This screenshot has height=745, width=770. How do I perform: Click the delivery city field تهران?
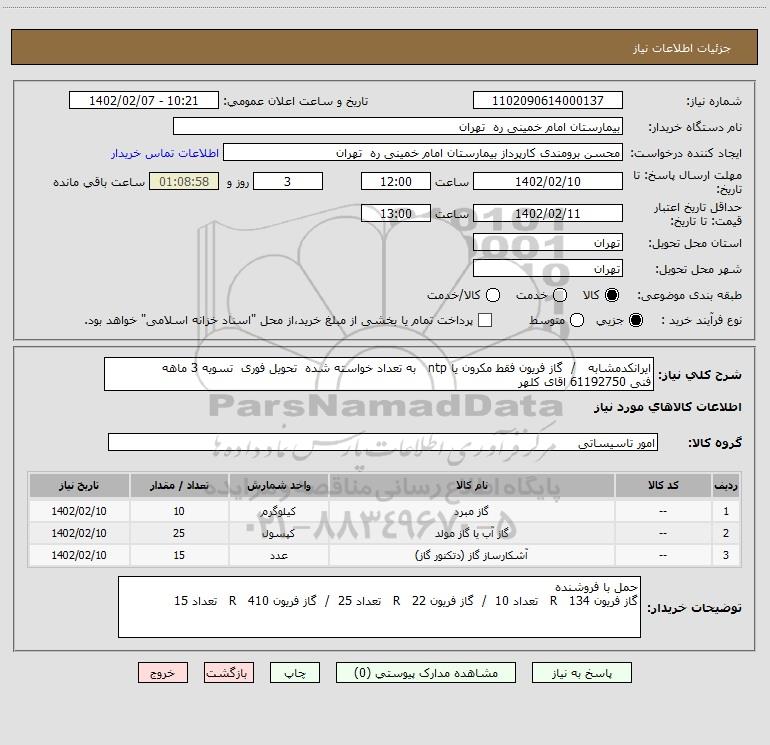pyautogui.click(x=548, y=269)
